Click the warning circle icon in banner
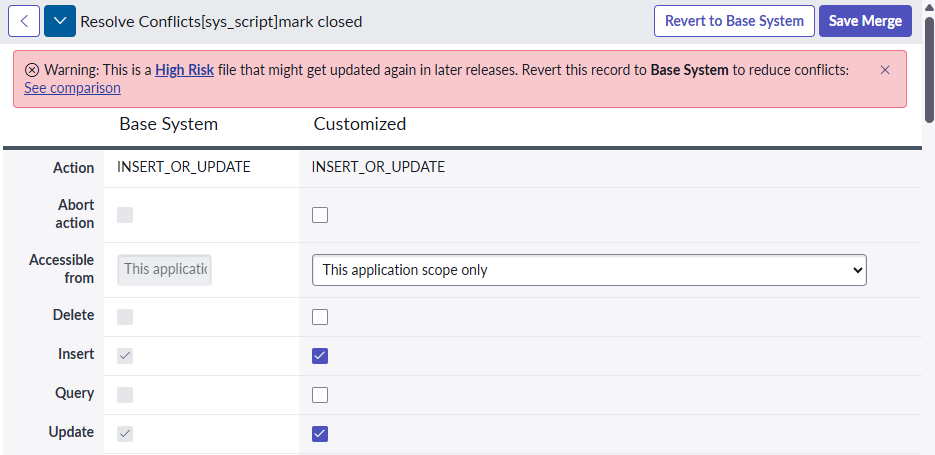This screenshot has width=935, height=455. 32,70
